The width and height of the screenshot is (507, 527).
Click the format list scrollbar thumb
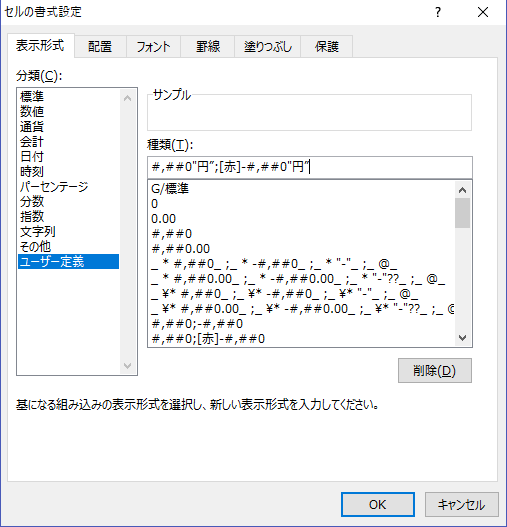tap(462, 213)
